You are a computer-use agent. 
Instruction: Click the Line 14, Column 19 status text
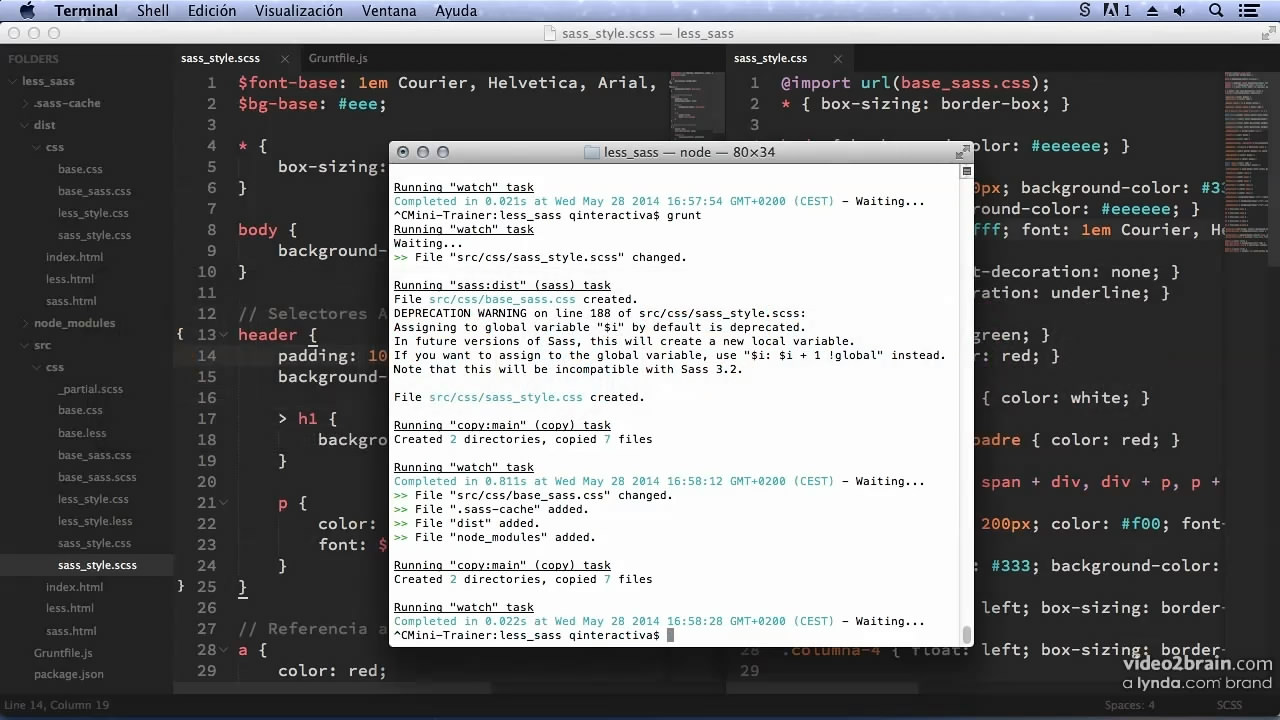56,705
